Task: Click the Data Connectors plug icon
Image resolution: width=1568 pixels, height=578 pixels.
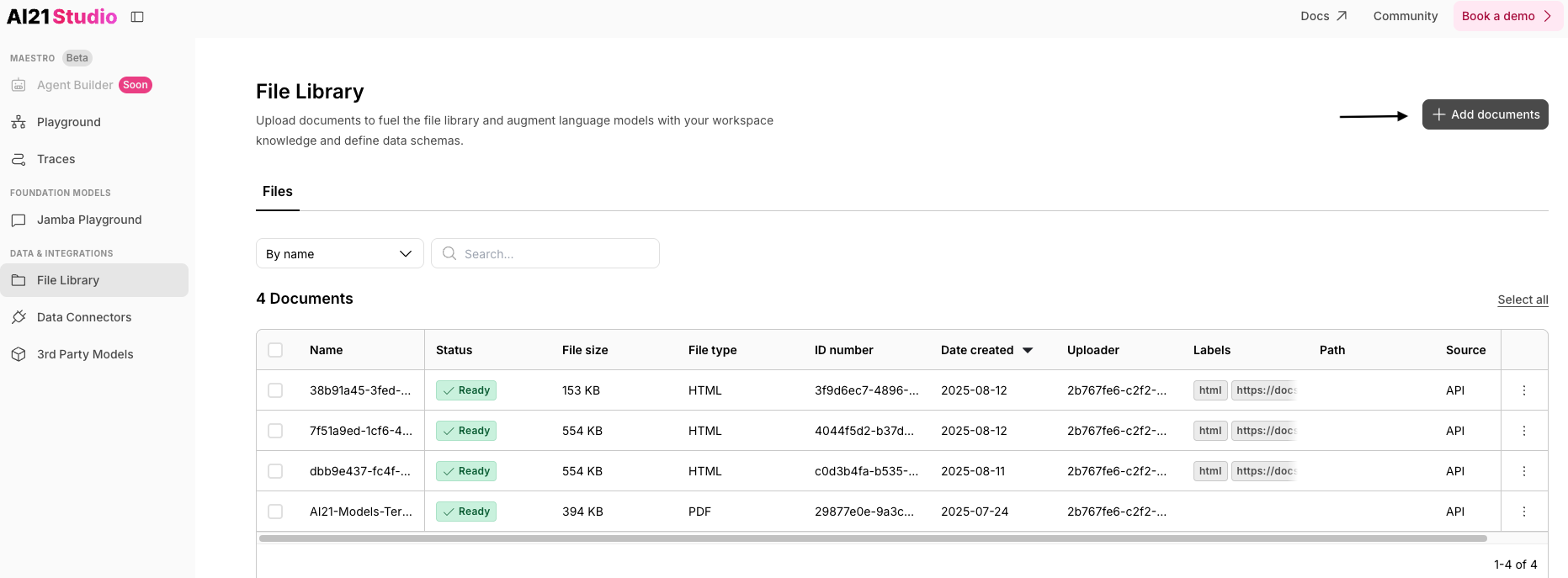Action: click(x=19, y=317)
